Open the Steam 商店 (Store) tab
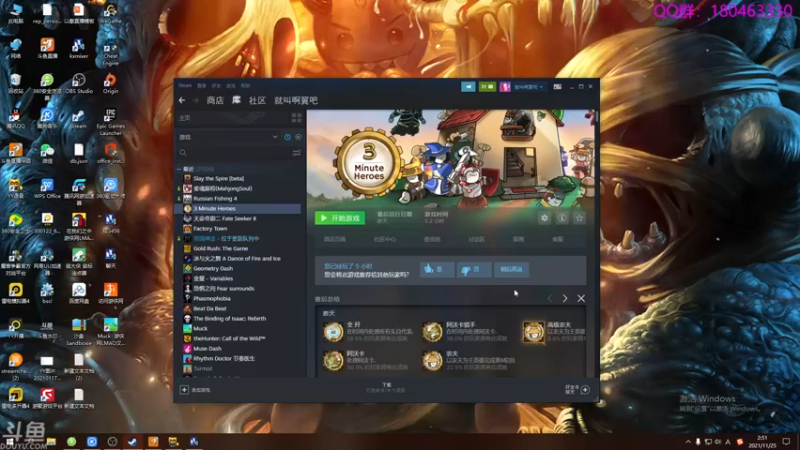Screen dimensions: 800x450 tap(215, 101)
